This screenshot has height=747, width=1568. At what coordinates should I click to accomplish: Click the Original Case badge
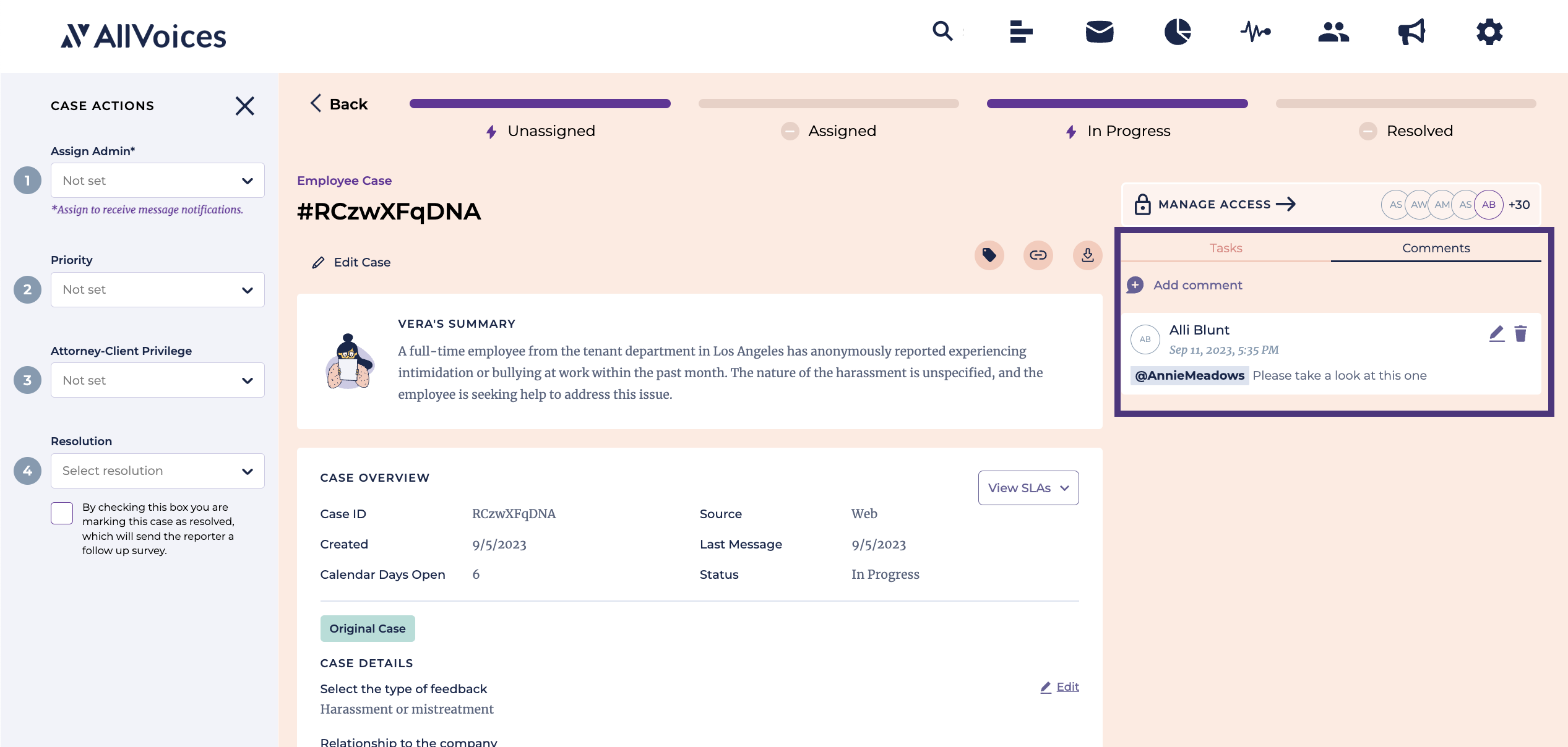point(368,628)
